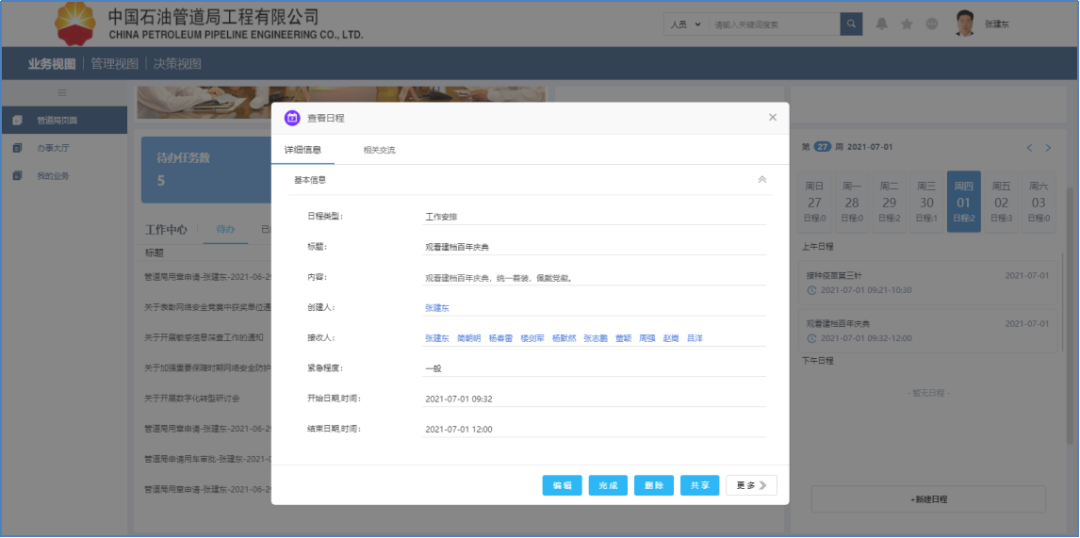Click recipient link 简朝明
The width and height of the screenshot is (1080, 538).
[x=469, y=338]
